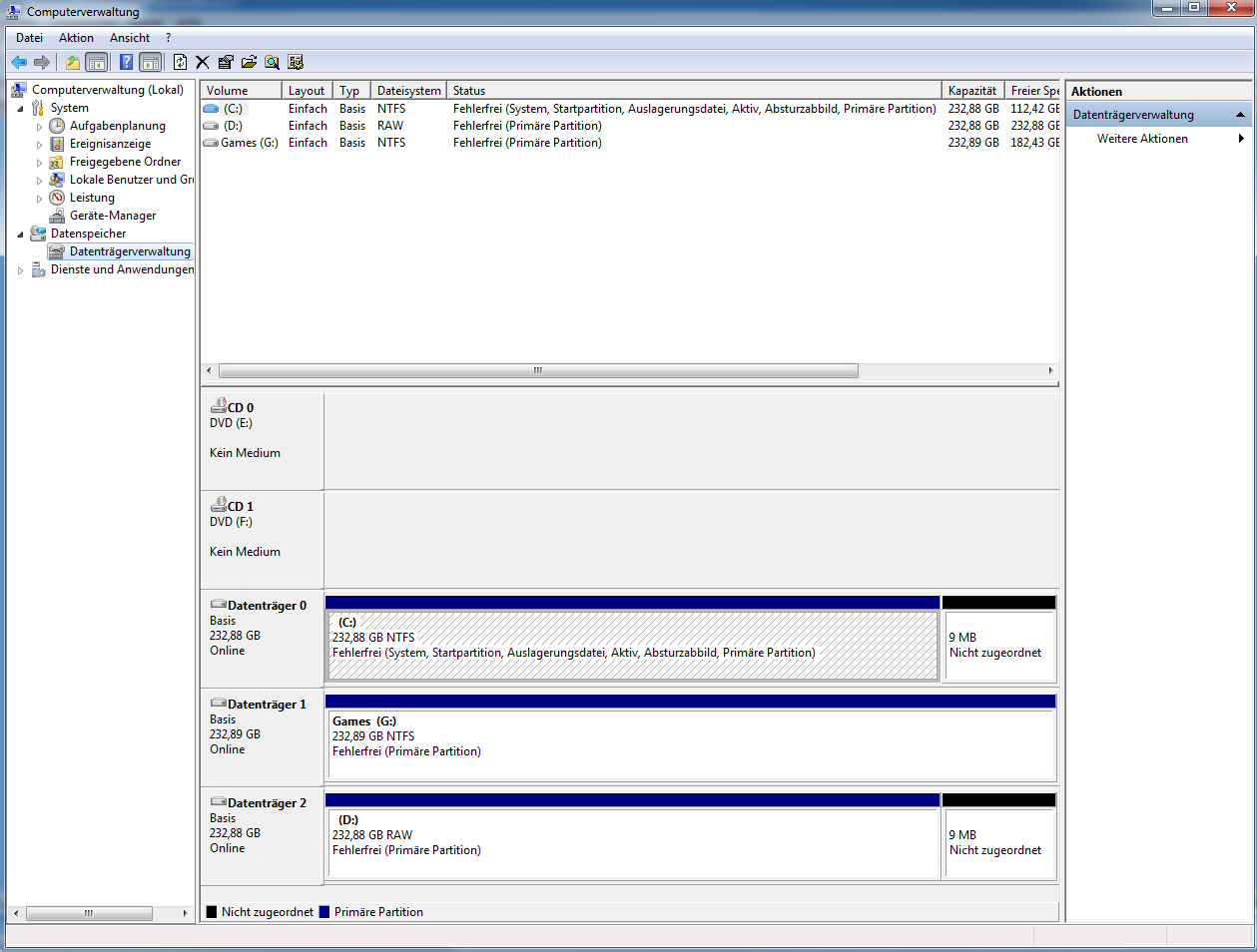1257x952 pixels.
Task: Collapse the System node in the tree
Action: click(20, 109)
